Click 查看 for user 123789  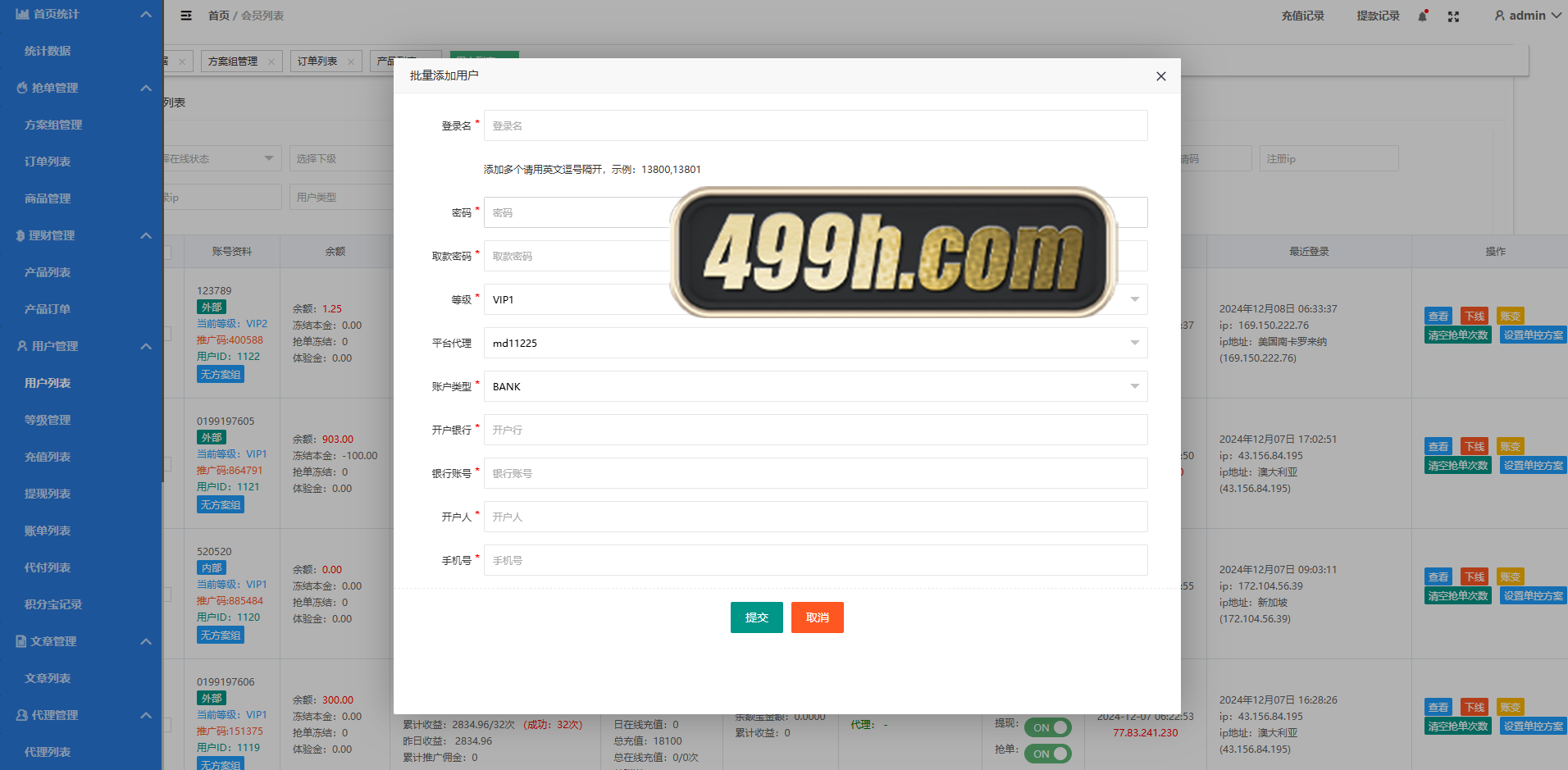pos(1438,317)
